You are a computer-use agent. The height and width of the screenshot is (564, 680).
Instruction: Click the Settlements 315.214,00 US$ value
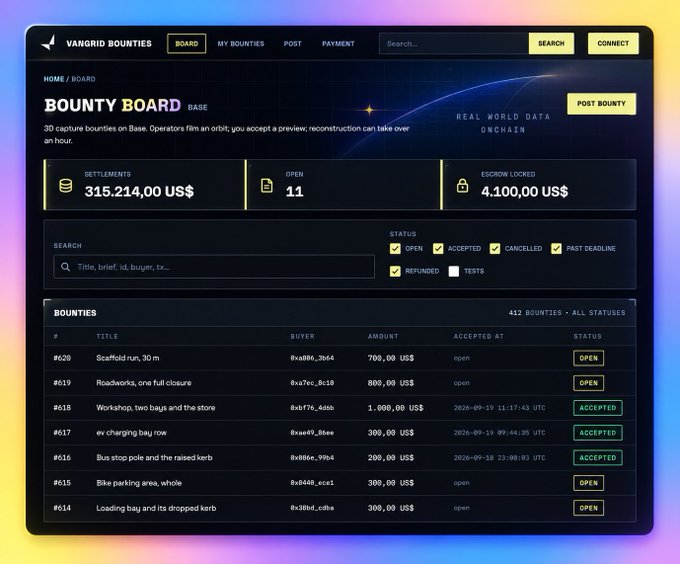point(139,191)
